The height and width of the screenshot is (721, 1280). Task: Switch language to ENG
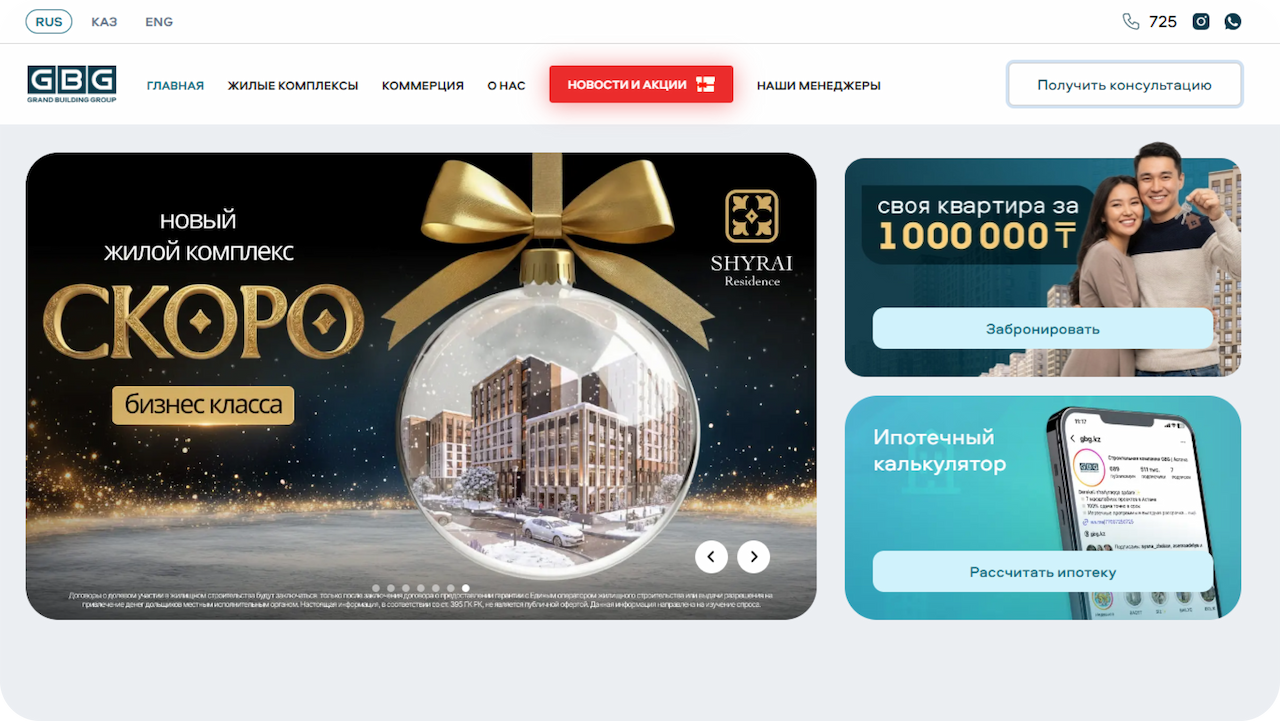[x=159, y=22]
